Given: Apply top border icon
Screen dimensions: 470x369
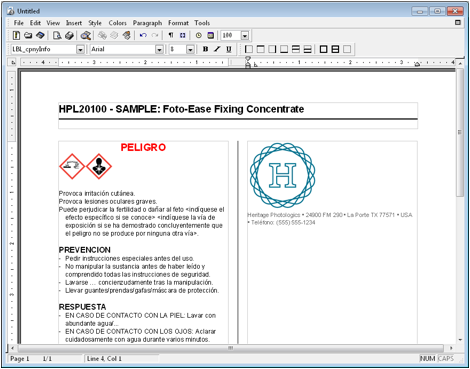Looking at the screenshot, I should pyautogui.click(x=261, y=49).
